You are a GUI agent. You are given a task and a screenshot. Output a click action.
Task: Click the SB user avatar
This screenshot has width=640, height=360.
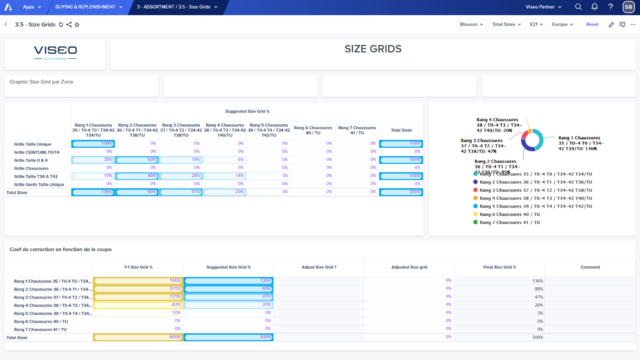(629, 7)
